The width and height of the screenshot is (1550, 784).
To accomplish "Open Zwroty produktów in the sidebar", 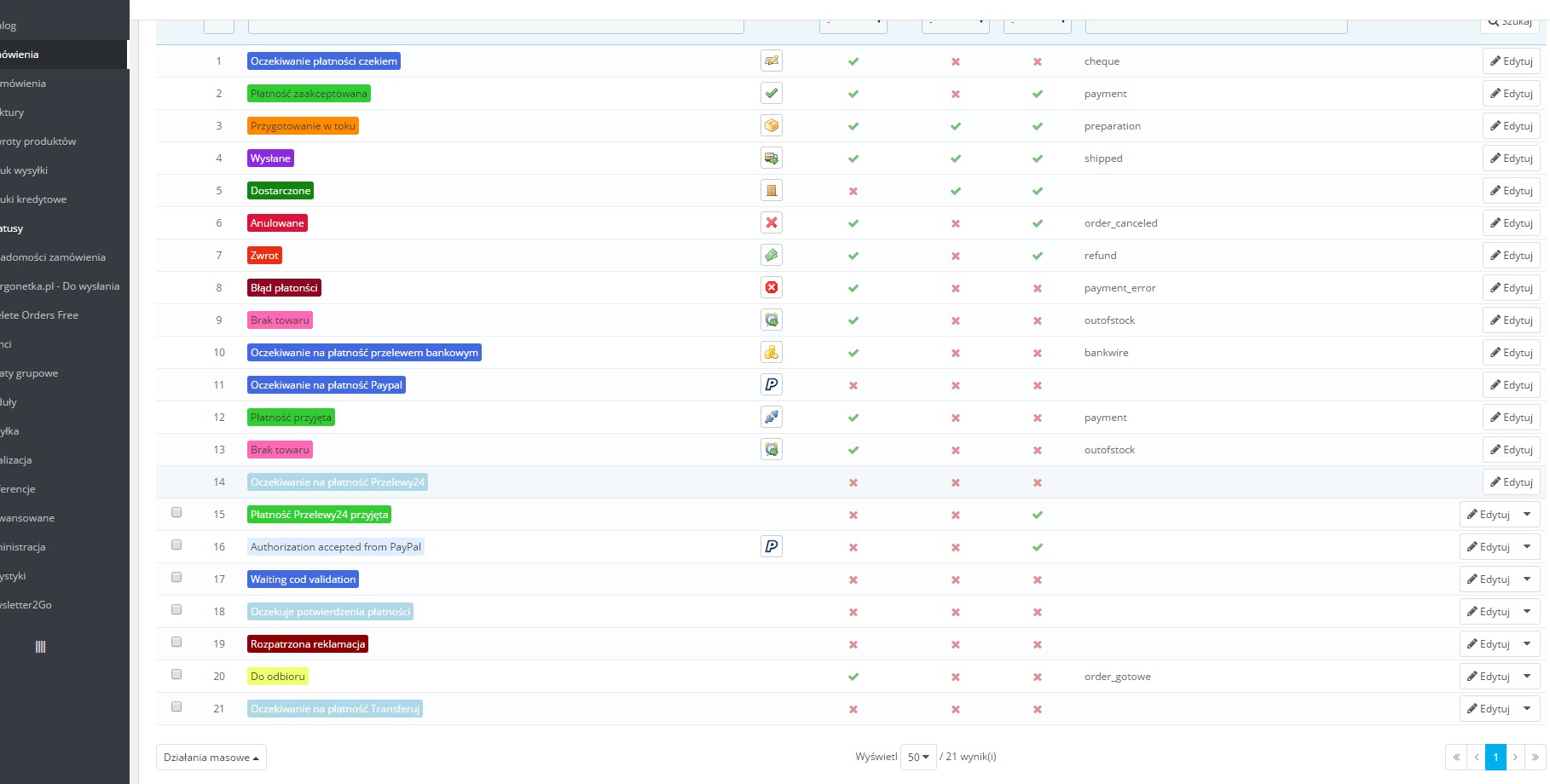I will coord(38,141).
